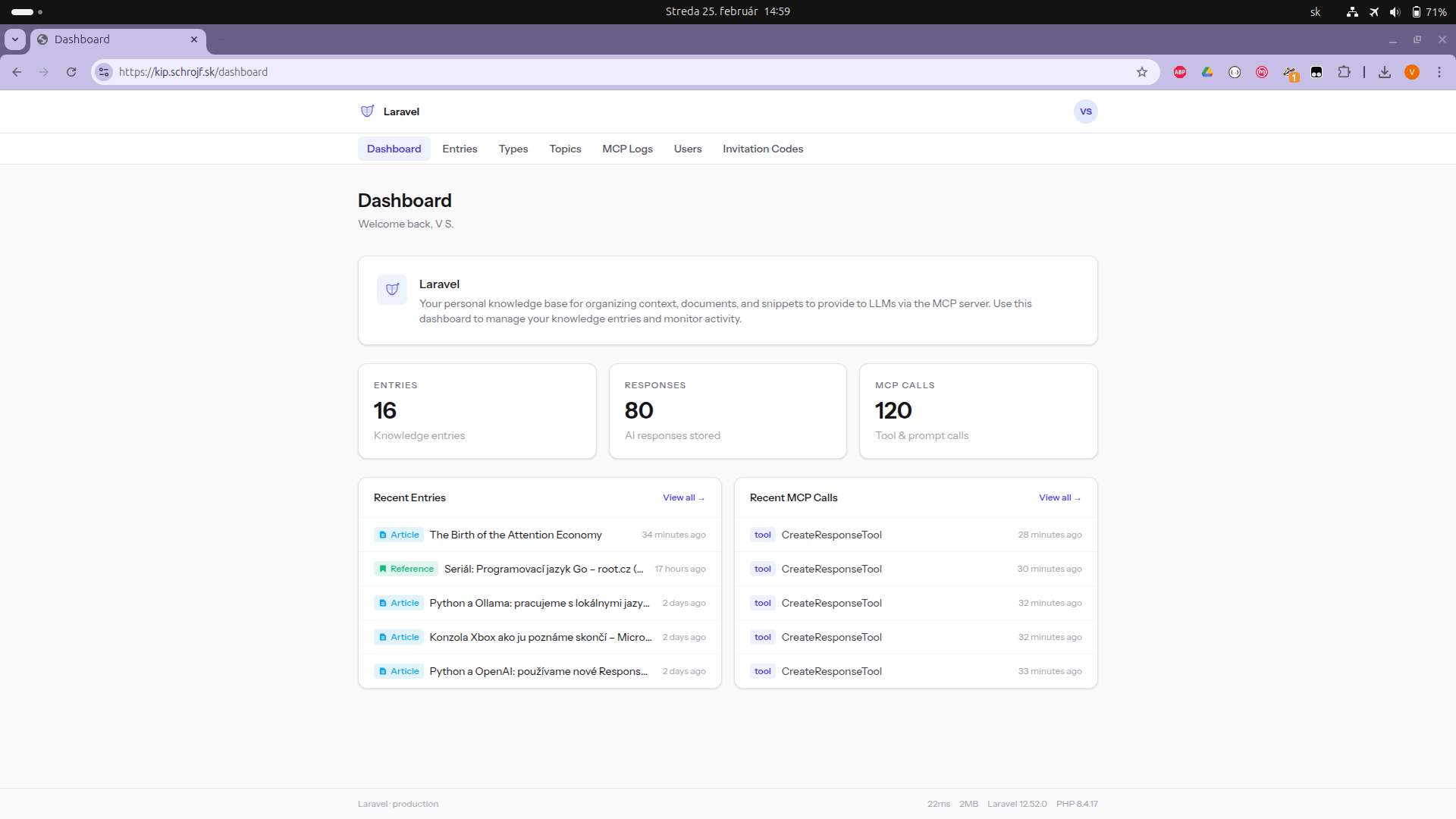1456x819 pixels.
Task: Click the Laravel · production footer text
Action: point(398,804)
